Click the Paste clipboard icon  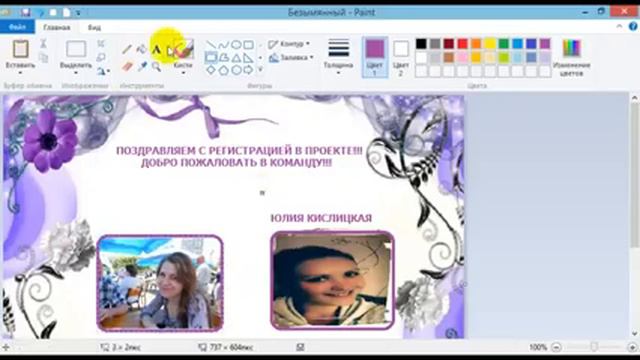(20, 49)
